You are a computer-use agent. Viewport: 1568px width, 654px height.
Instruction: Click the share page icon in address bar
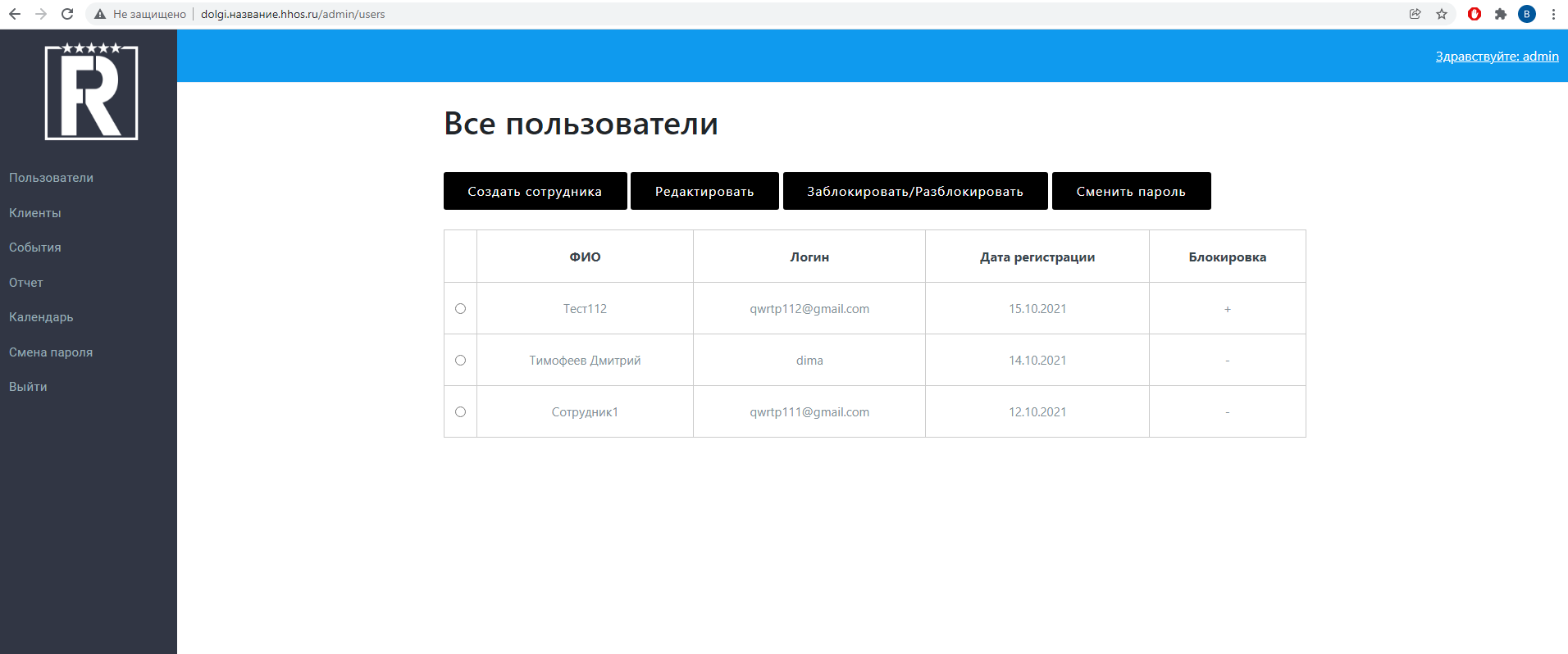coord(1415,14)
